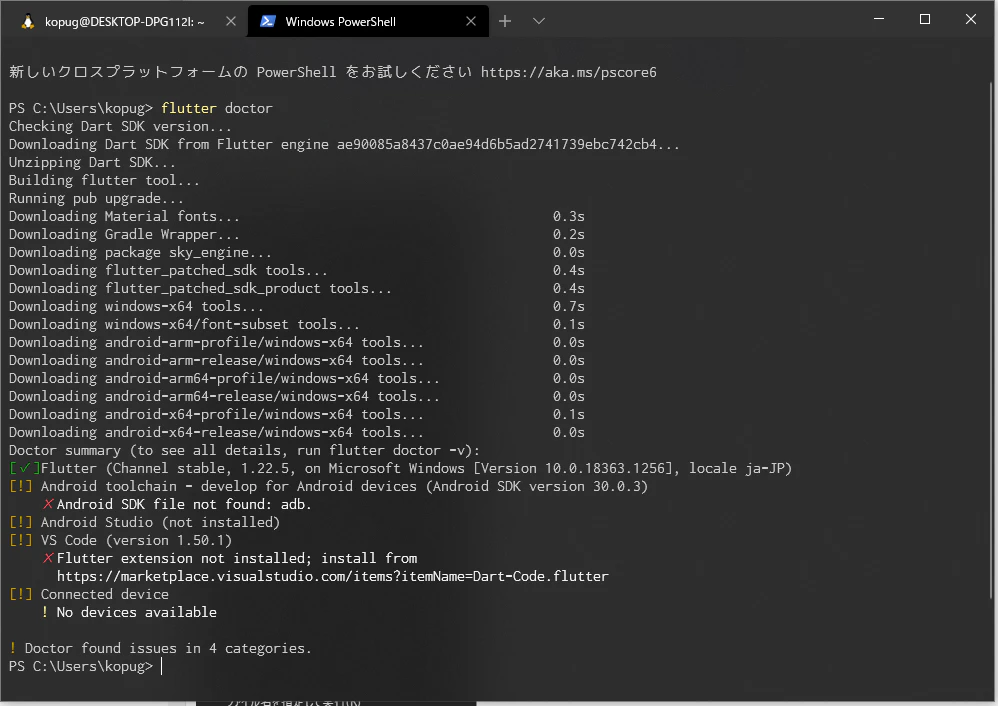Click the '0.7s' download time value
Image resolution: width=998 pixels, height=706 pixels.
point(568,307)
